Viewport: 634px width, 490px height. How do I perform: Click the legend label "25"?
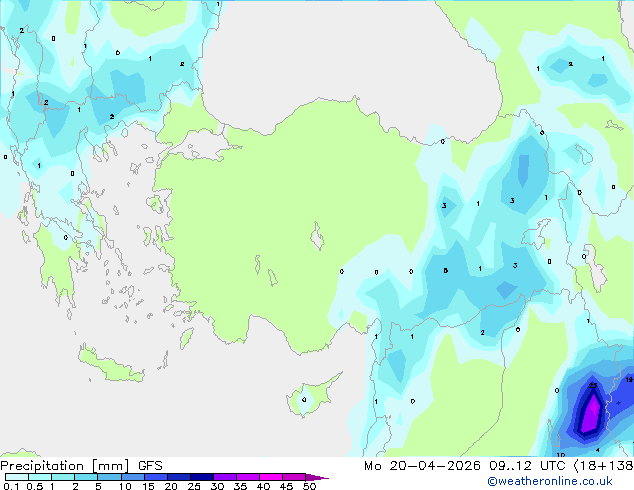point(194,486)
